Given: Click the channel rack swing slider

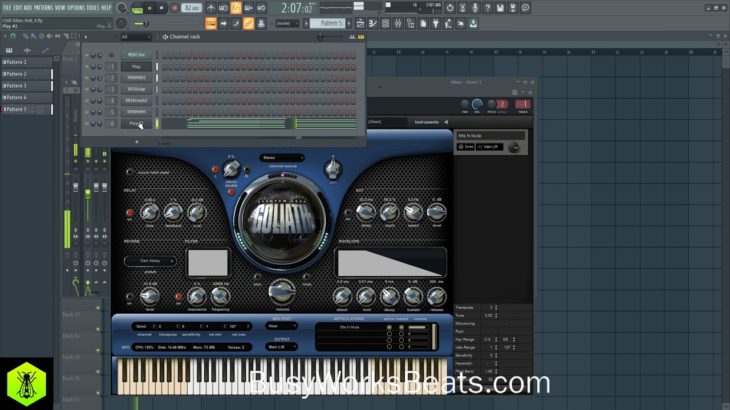Looking at the screenshot, I should click(330, 37).
